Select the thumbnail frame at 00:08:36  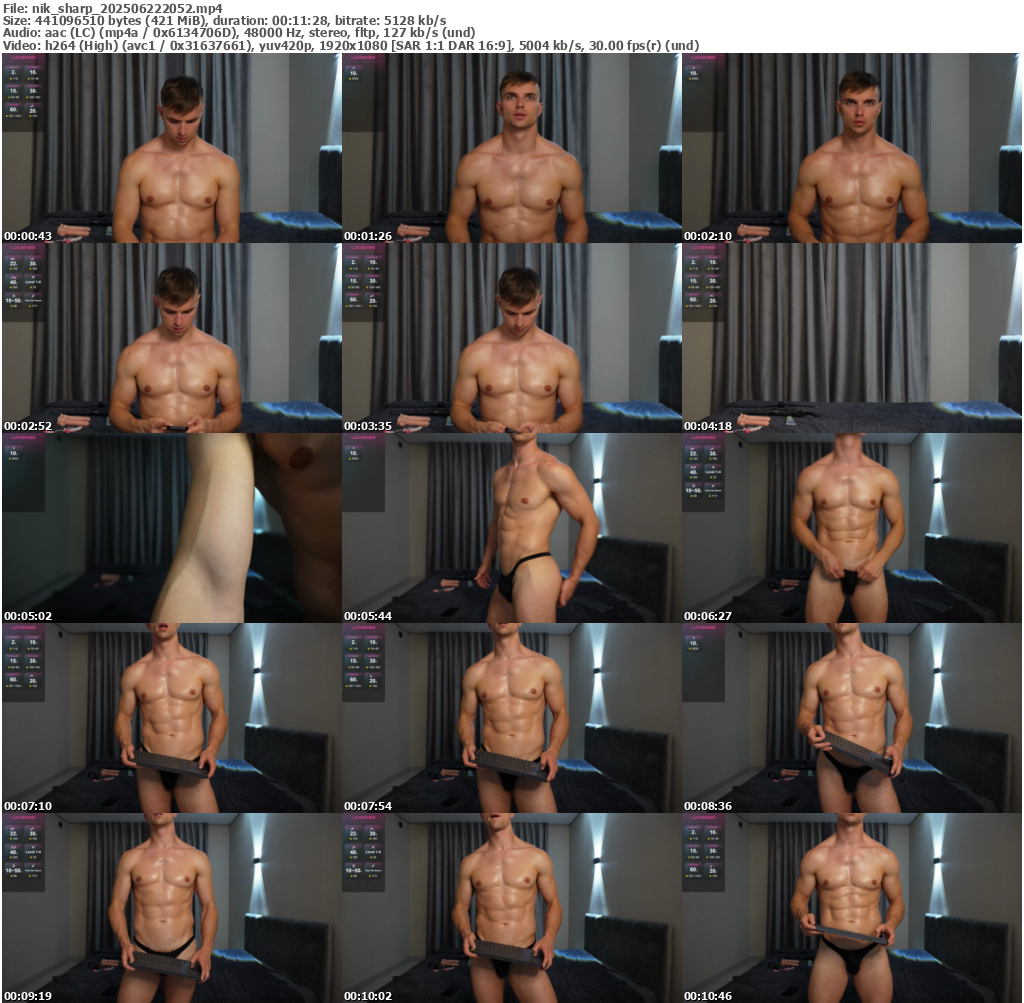click(852, 718)
